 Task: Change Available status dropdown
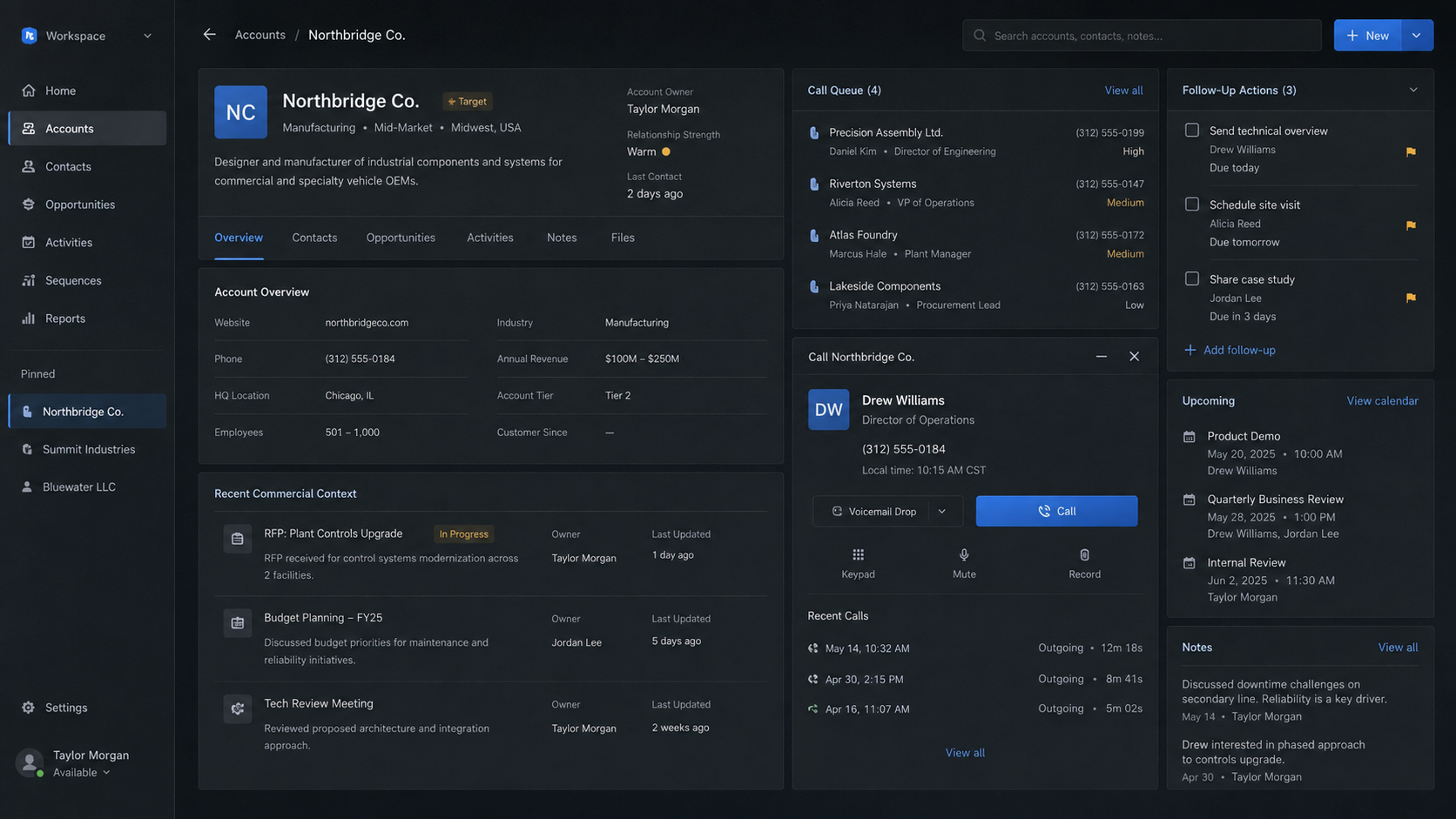pyautogui.click(x=82, y=773)
